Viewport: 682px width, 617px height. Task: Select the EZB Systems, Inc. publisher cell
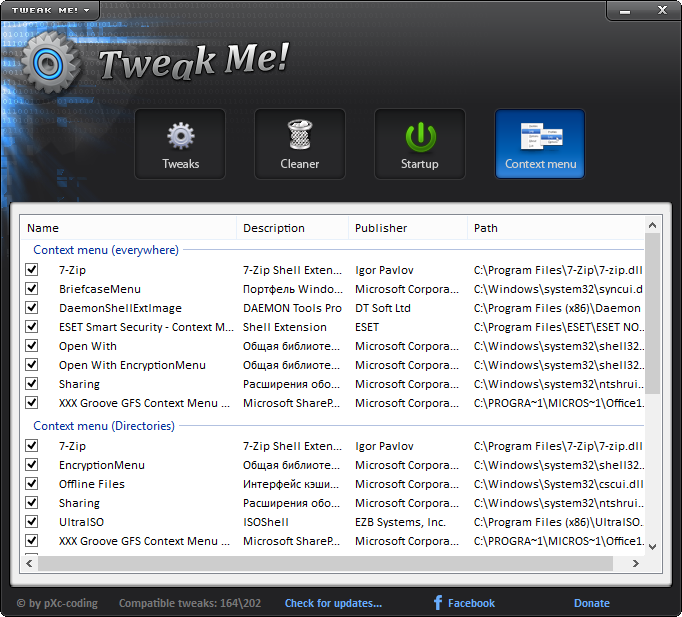point(400,522)
